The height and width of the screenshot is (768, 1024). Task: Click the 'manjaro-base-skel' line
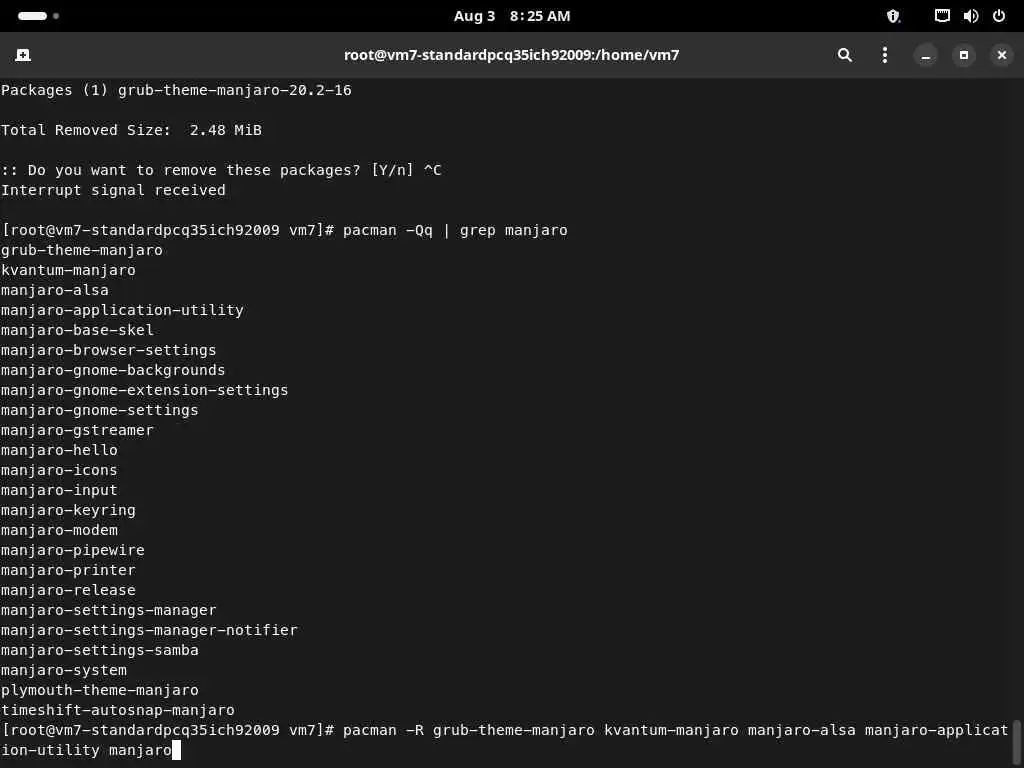tap(77, 330)
